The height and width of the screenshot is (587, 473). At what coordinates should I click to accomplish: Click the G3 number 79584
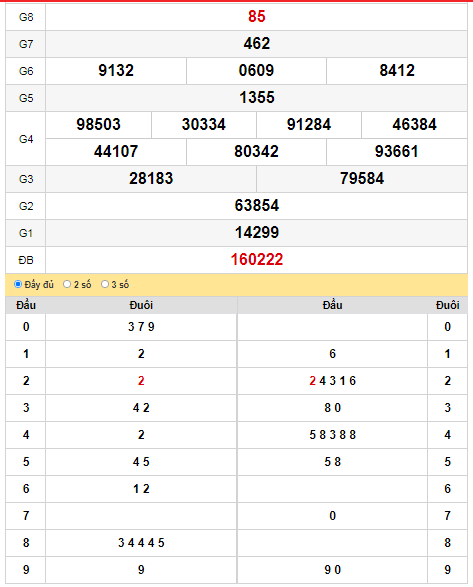362,178
